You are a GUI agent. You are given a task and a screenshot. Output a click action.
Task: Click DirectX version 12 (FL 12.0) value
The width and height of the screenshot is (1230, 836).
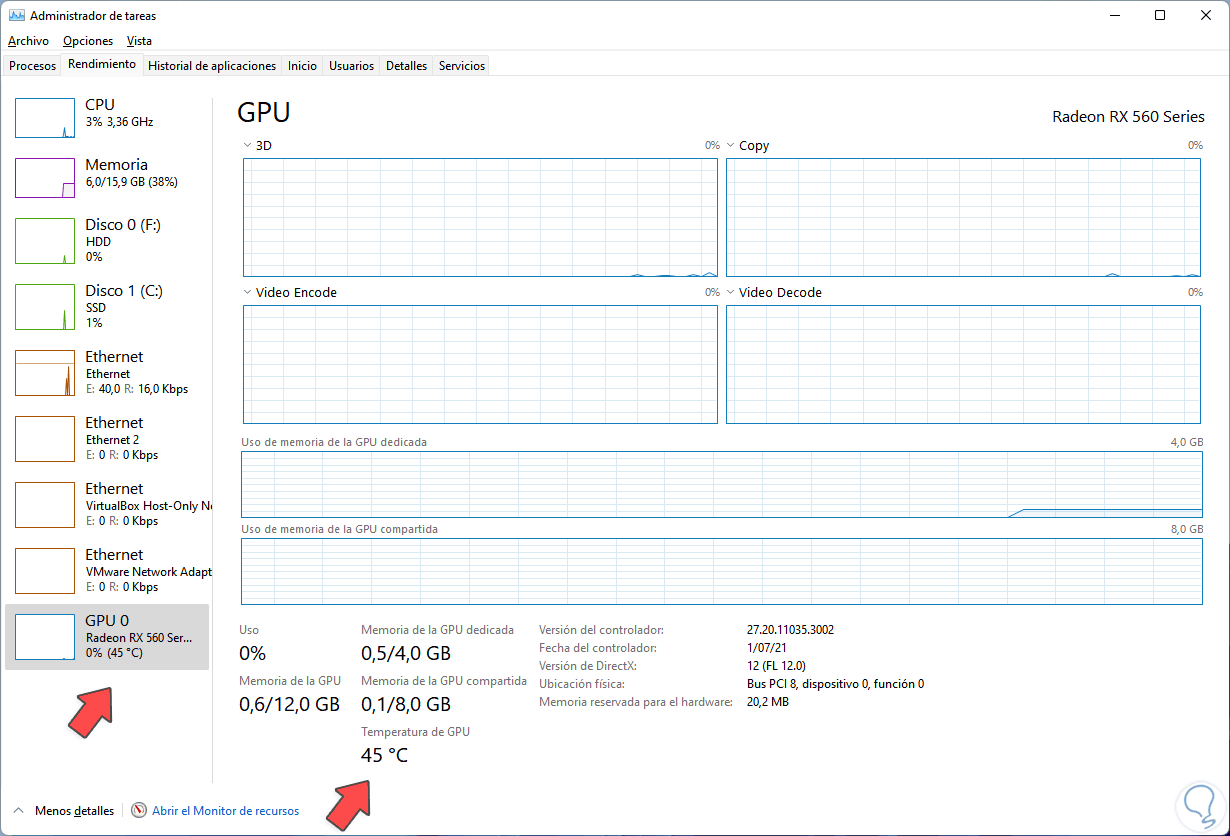[776, 666]
